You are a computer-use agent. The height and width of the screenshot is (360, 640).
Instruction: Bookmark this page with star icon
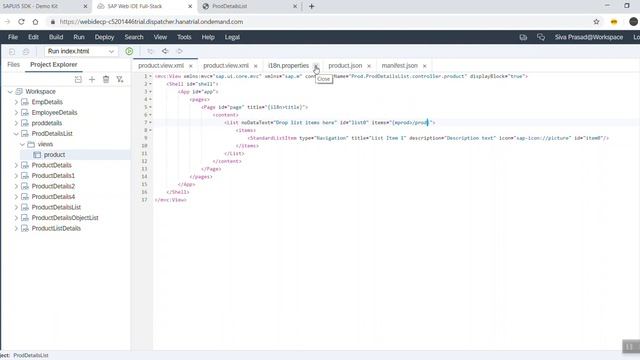(596, 22)
